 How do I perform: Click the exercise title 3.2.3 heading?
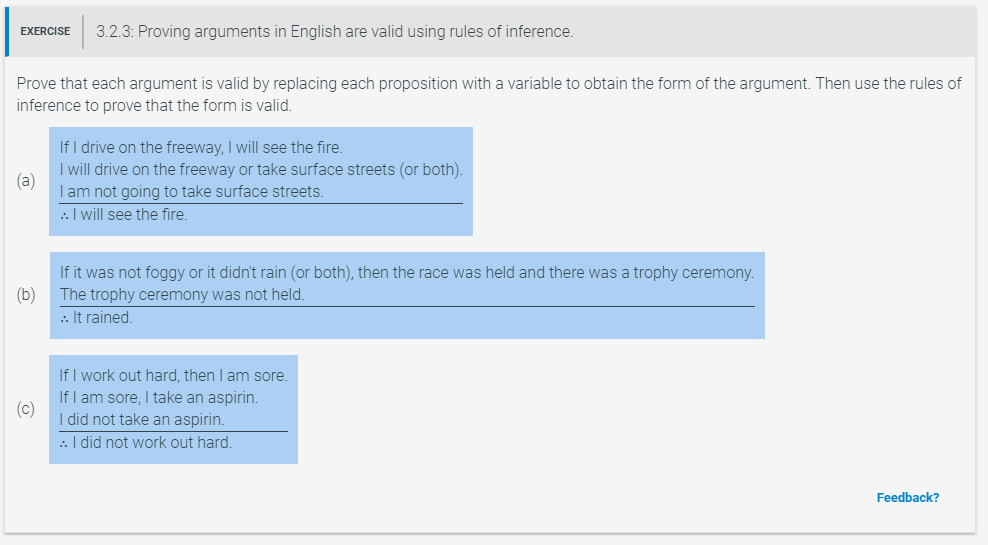(x=335, y=32)
